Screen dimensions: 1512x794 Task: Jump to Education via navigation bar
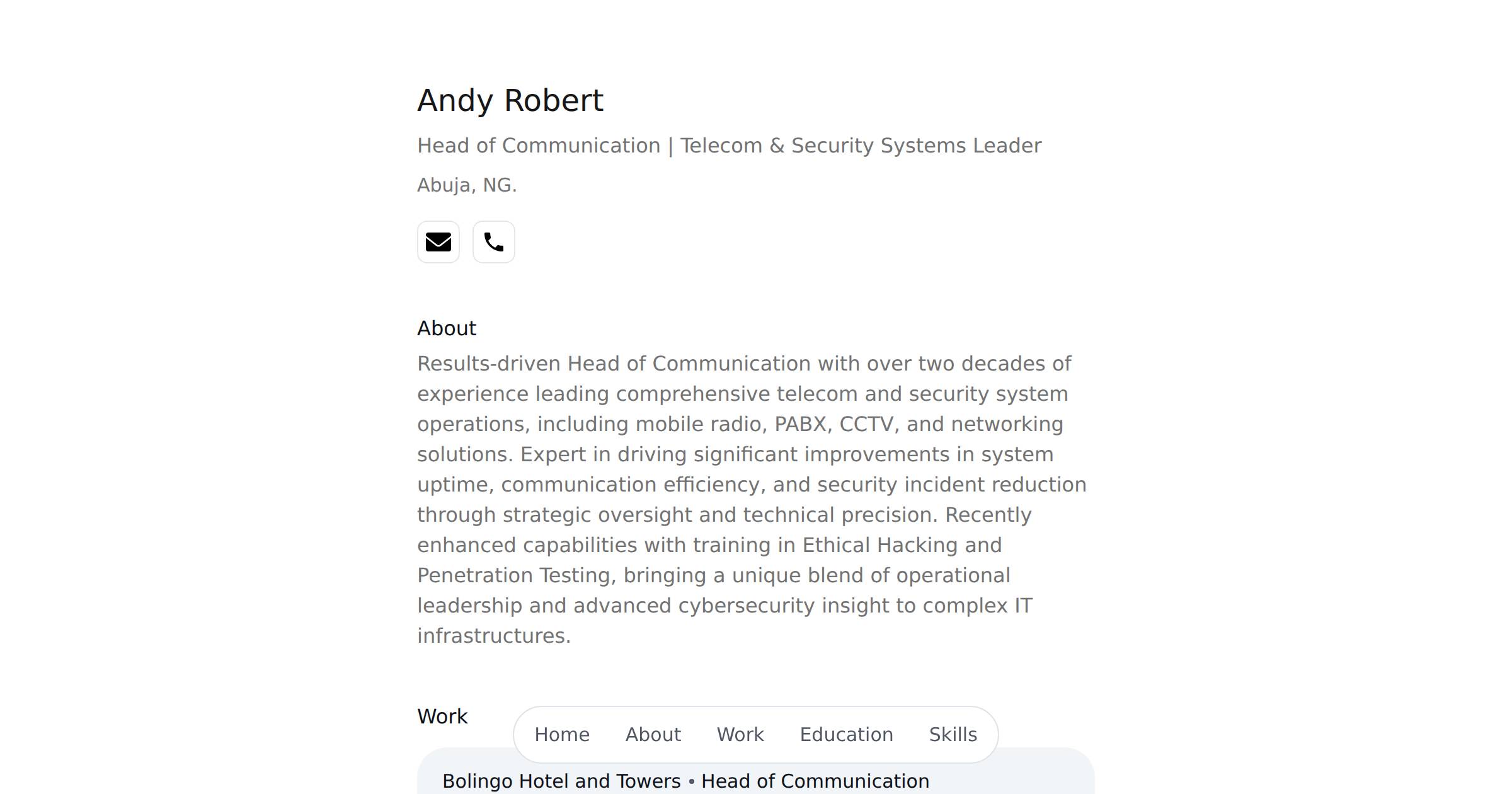[847, 735]
